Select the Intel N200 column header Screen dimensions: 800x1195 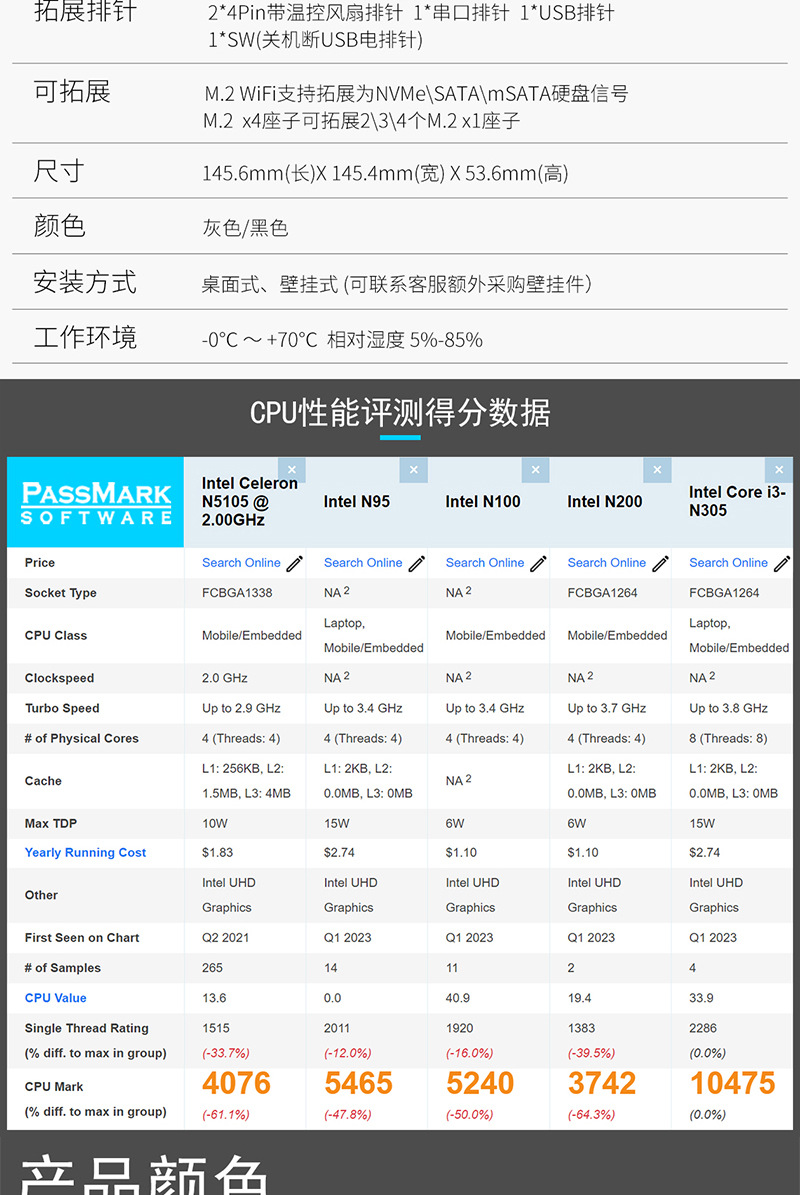click(x=605, y=501)
